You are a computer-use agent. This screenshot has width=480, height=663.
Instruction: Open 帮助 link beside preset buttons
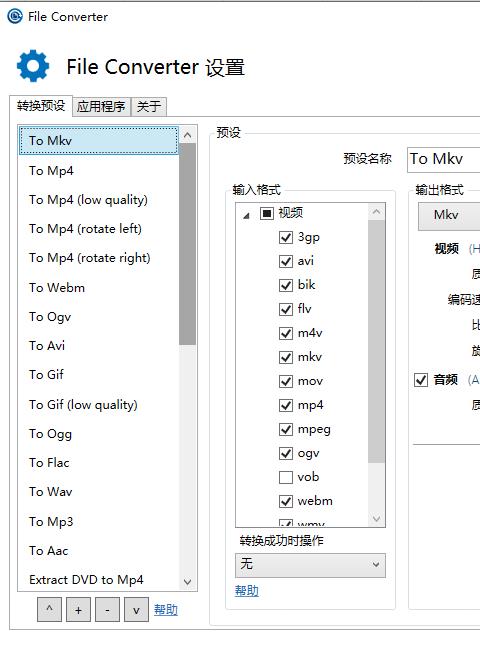point(166,609)
